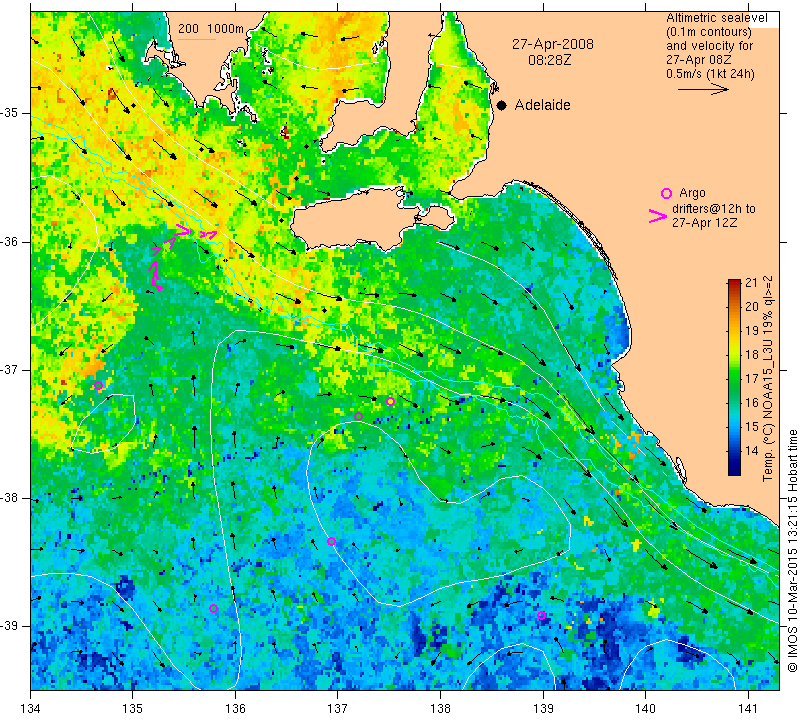The width and height of the screenshot is (800, 720).
Task: Click the Argo float marker near 135.8E 38.9S
Action: point(214,609)
